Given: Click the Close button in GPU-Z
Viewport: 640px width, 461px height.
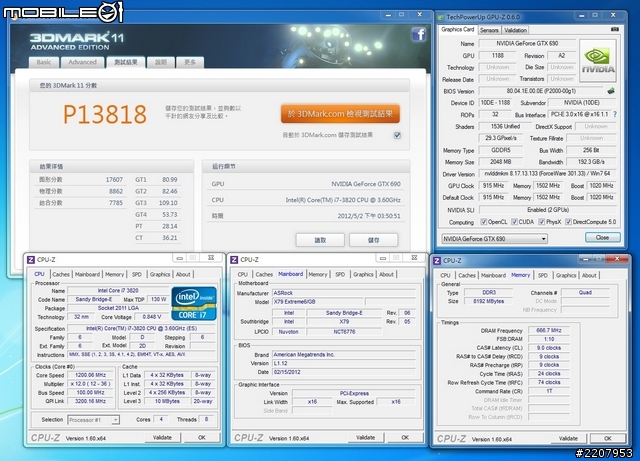Looking at the screenshot, I should (x=602, y=238).
